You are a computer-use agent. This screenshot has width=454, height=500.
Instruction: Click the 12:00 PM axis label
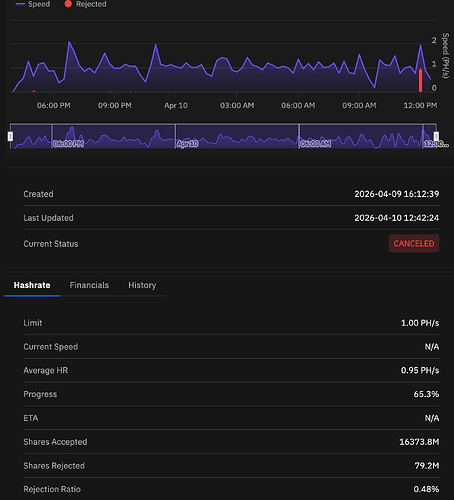420,106
